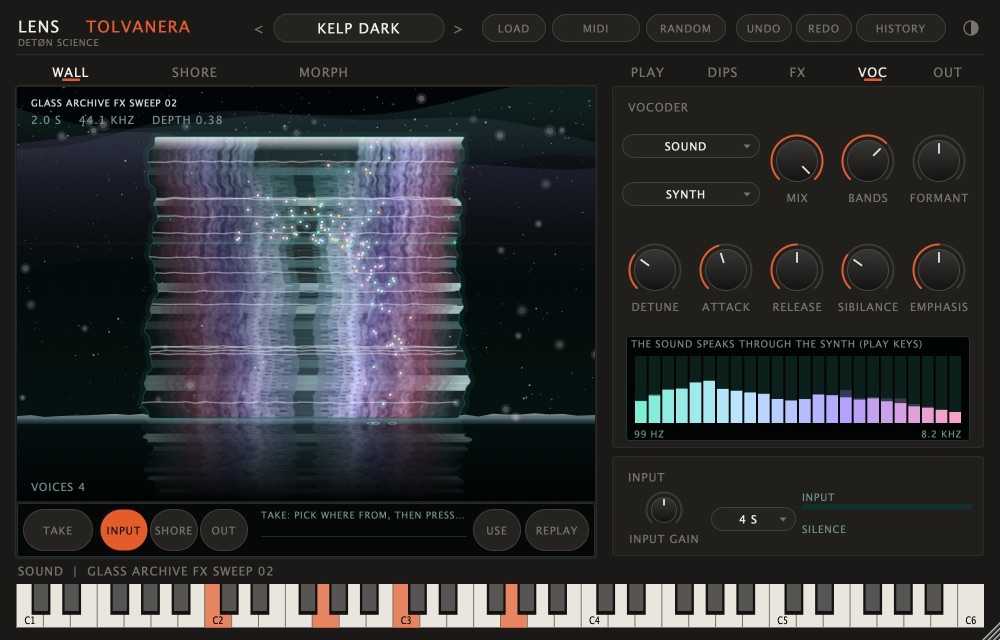Click the RELEASE knob
1000x640 pixels.
point(797,269)
